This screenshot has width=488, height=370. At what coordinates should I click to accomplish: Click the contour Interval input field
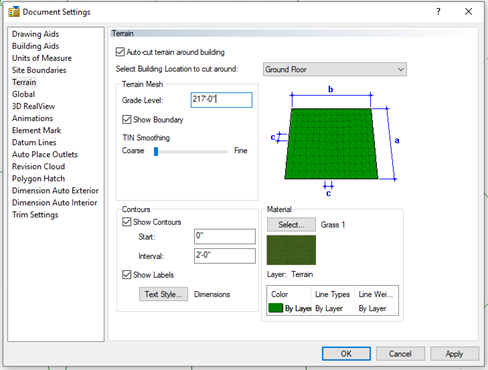(x=225, y=256)
